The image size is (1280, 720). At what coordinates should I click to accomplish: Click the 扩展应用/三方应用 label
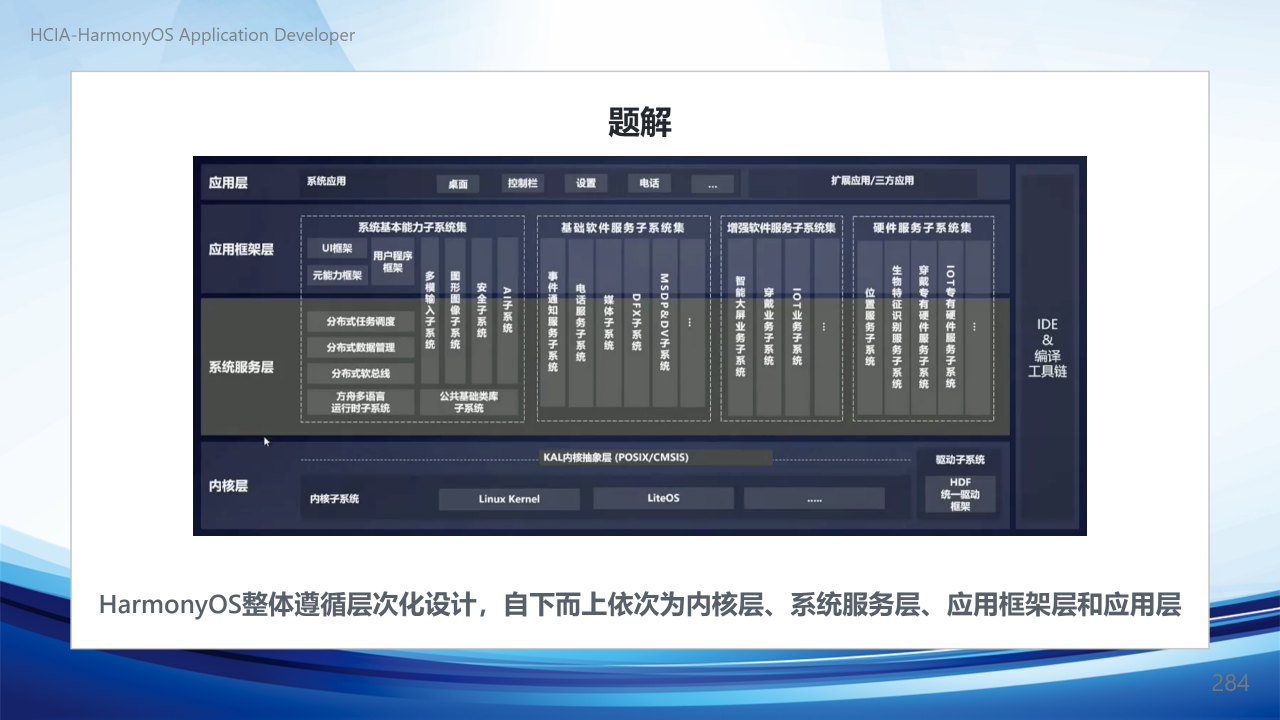[x=872, y=181]
